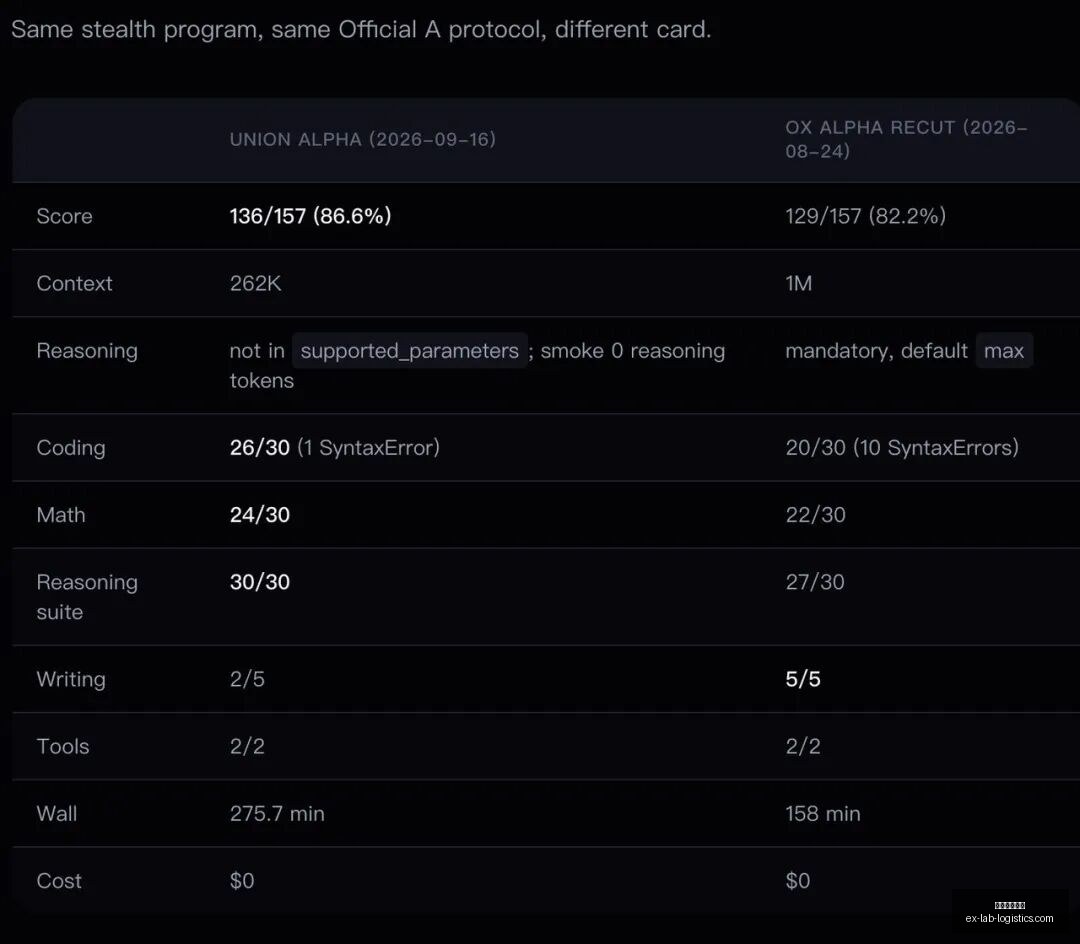
Task: Click the "Reasoning" label beside the supported_parameters row
Action: click(87, 351)
